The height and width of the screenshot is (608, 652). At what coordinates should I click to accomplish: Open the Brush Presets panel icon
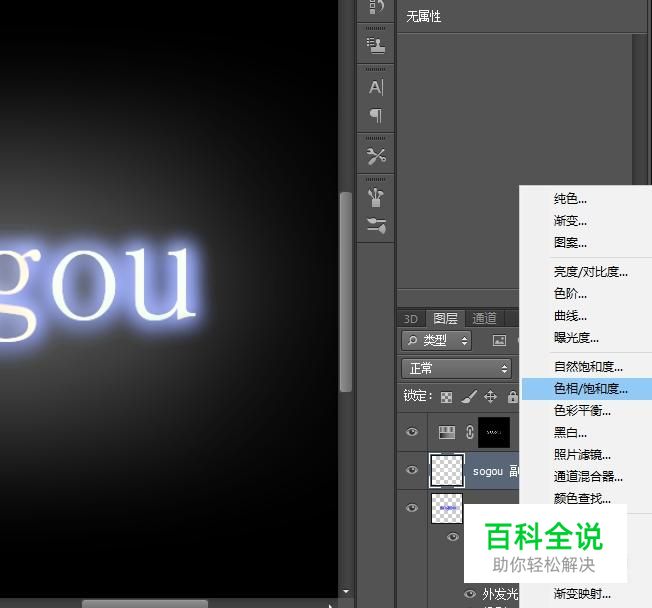pos(376,225)
